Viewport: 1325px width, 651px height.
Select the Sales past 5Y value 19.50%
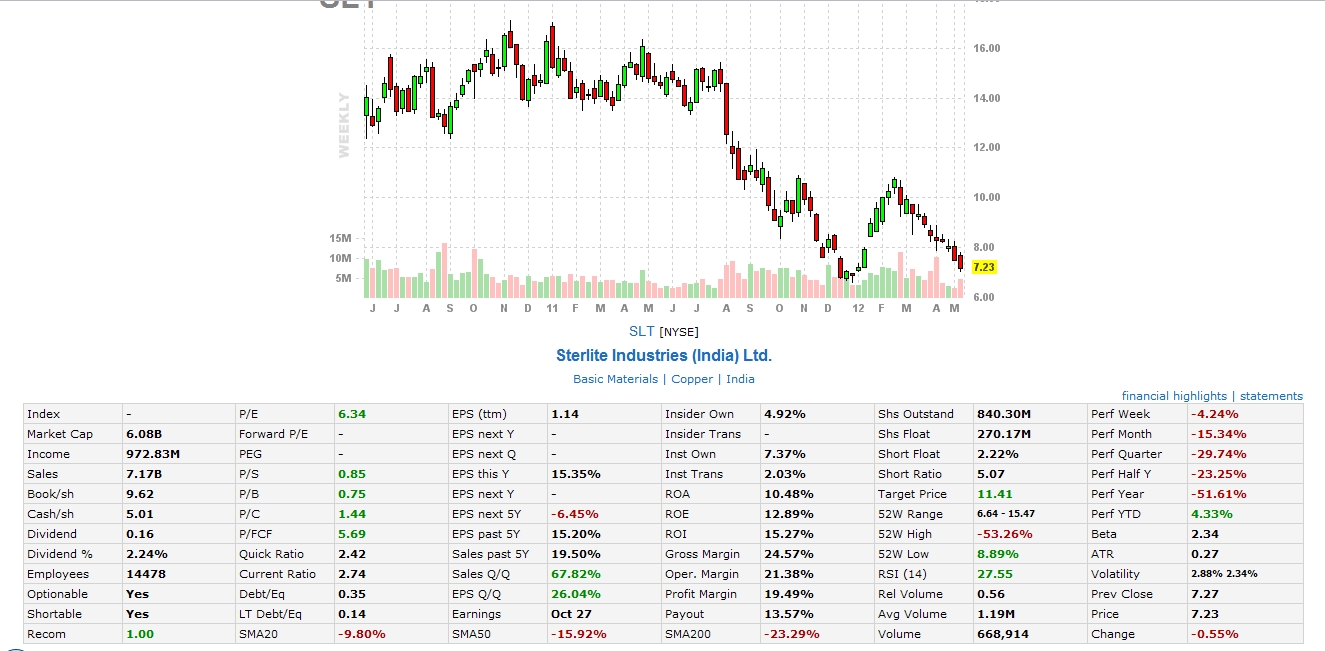[x=575, y=554]
